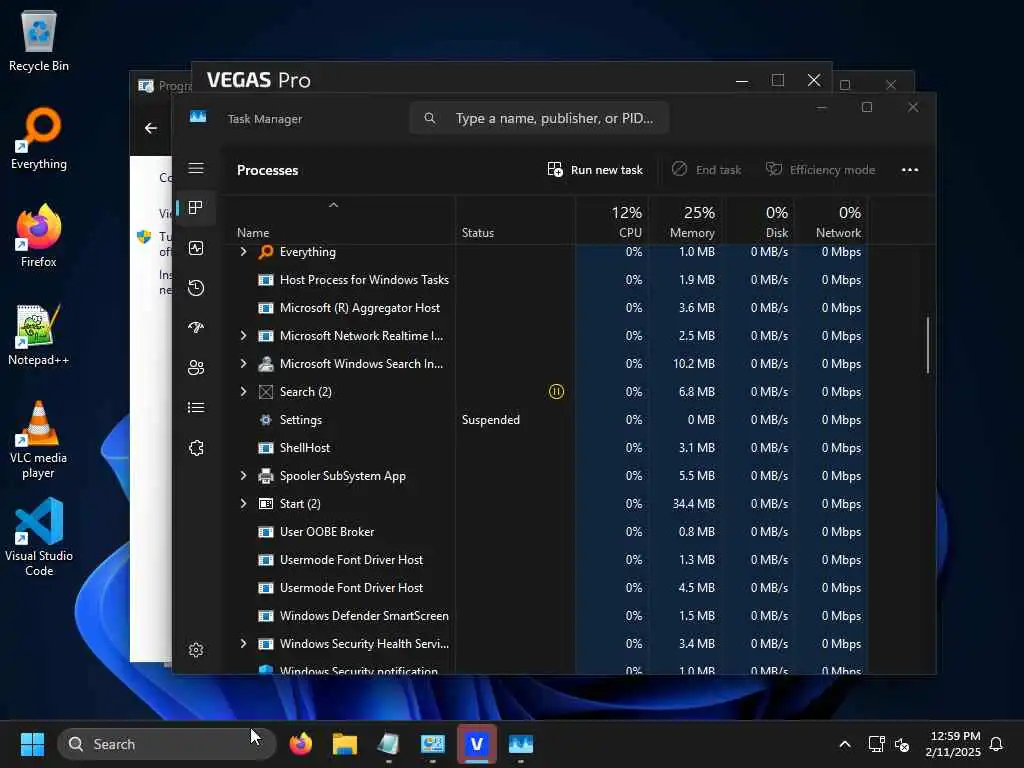Click the Everything process magnifier icon

coord(266,252)
